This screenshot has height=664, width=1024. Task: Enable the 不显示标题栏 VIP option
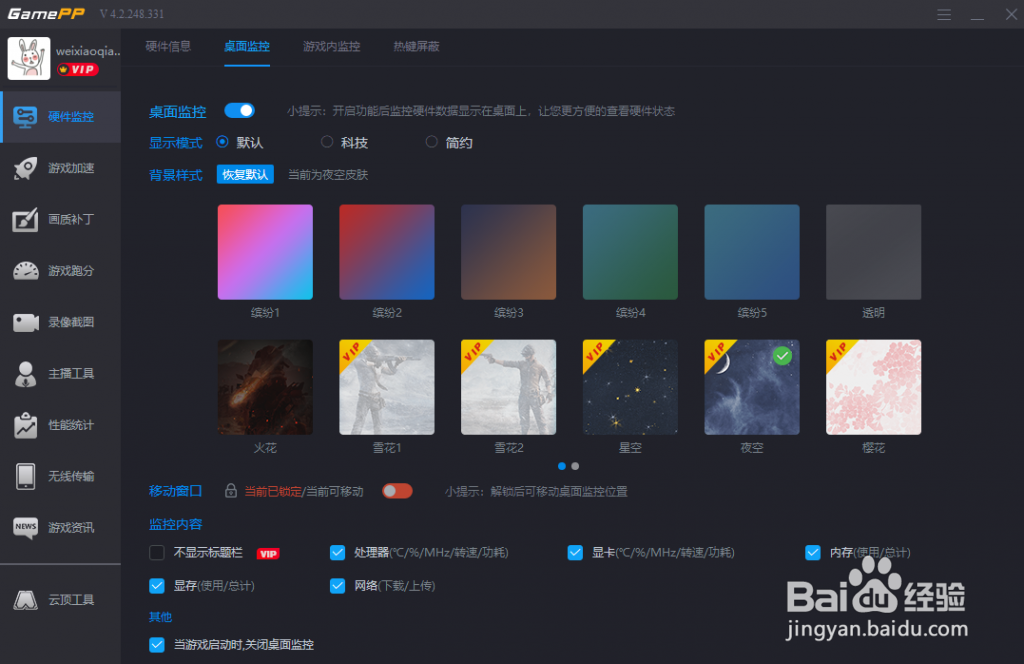[x=157, y=552]
